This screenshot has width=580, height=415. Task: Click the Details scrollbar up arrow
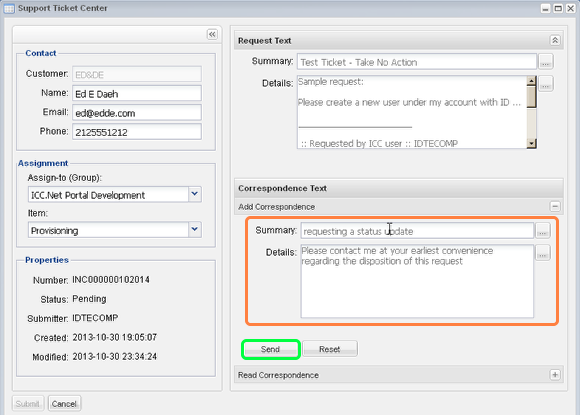coord(532,81)
